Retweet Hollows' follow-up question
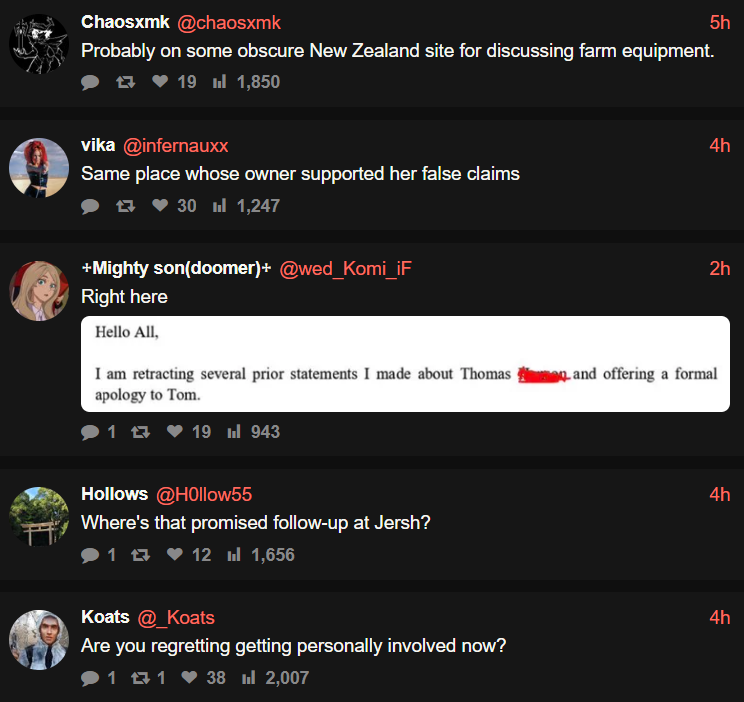The height and width of the screenshot is (702, 744). (141, 555)
